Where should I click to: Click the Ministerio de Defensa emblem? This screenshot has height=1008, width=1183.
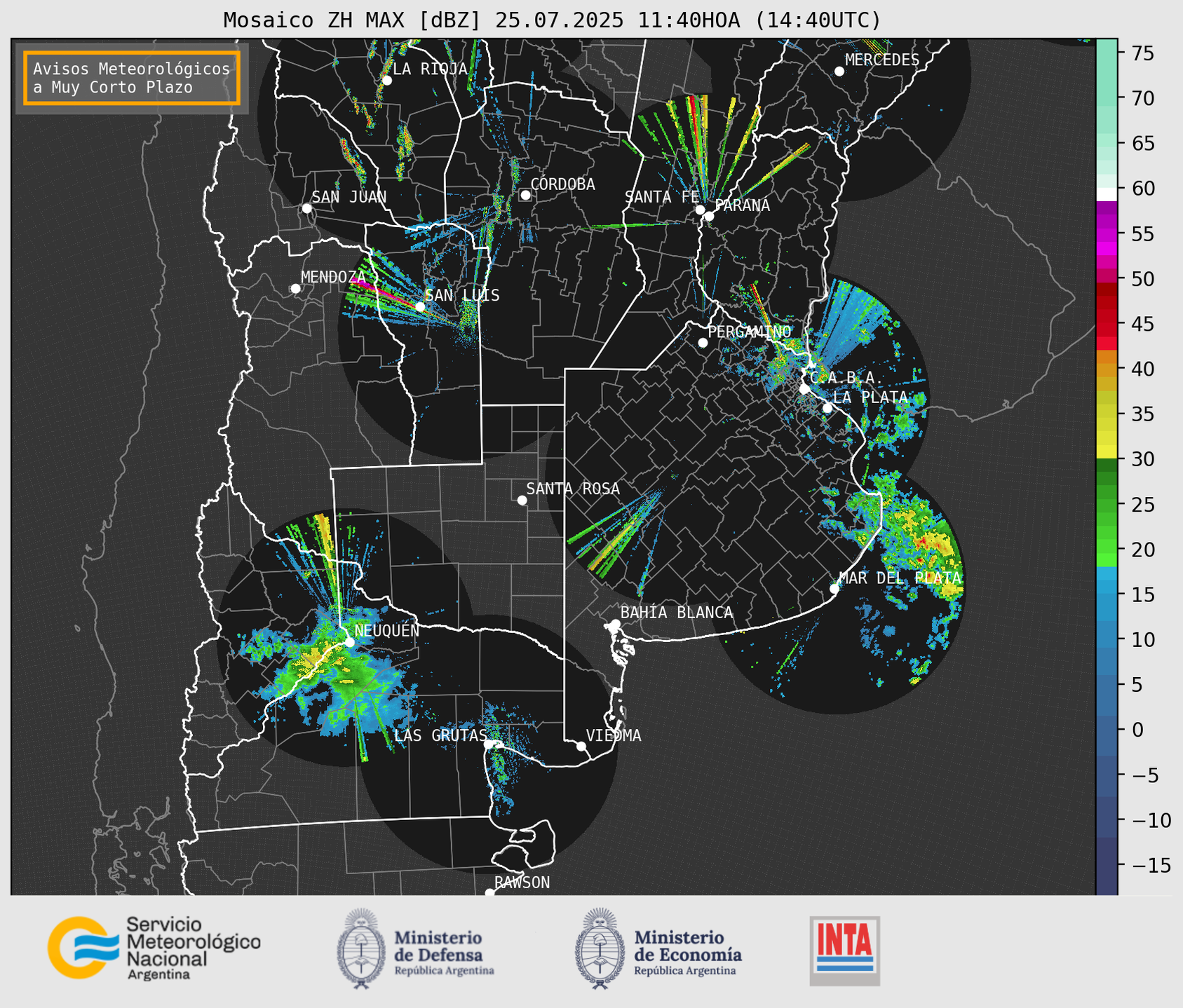tap(361, 948)
